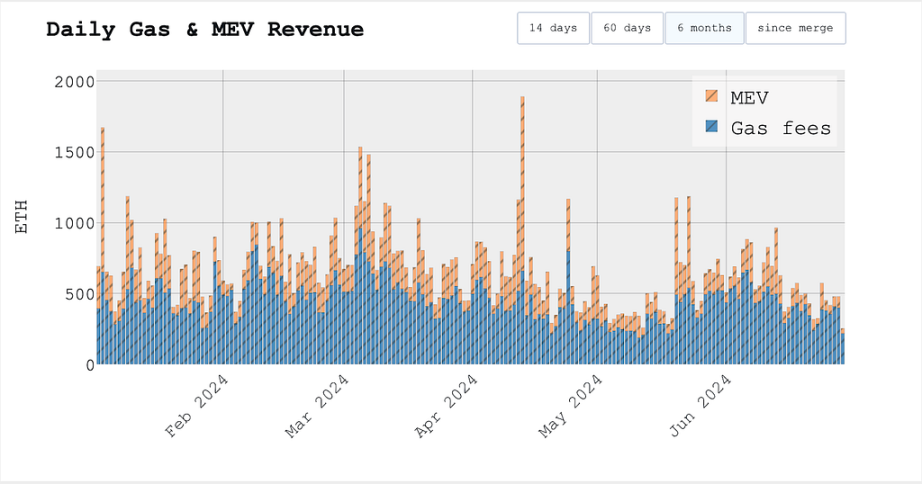922x484 pixels.
Task: Click the tallest bar in mid-April
Action: [522, 230]
